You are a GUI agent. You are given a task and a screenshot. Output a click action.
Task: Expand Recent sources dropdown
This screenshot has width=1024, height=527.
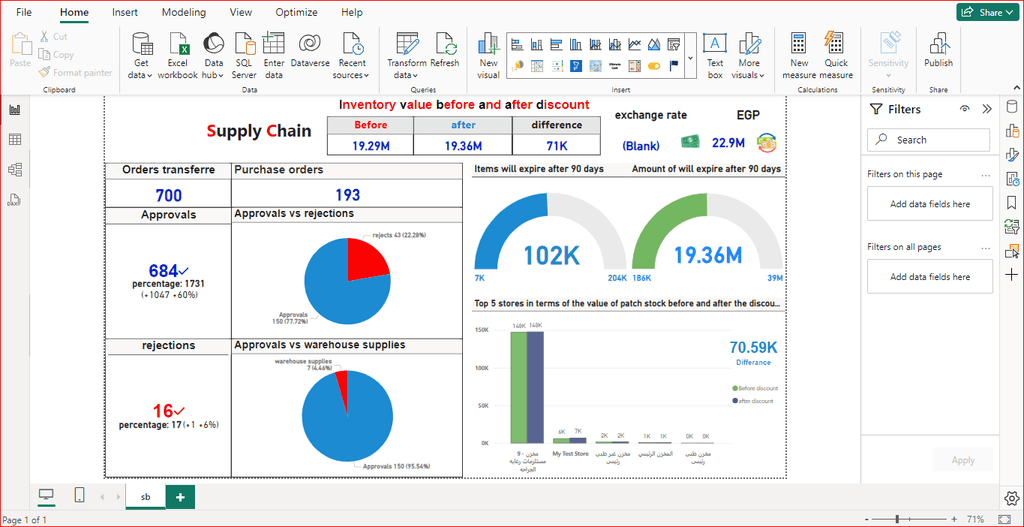(351, 56)
